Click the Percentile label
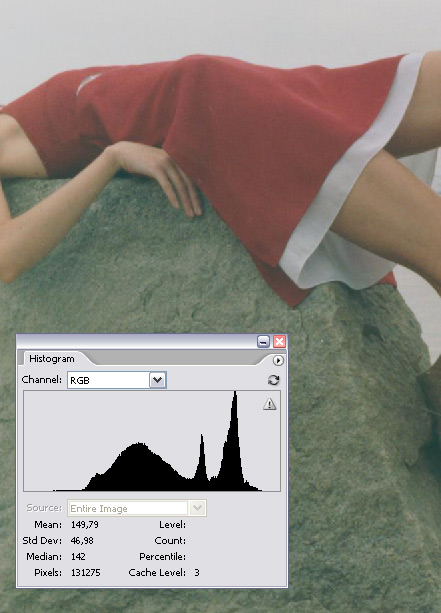The height and width of the screenshot is (613, 441). tap(163, 556)
